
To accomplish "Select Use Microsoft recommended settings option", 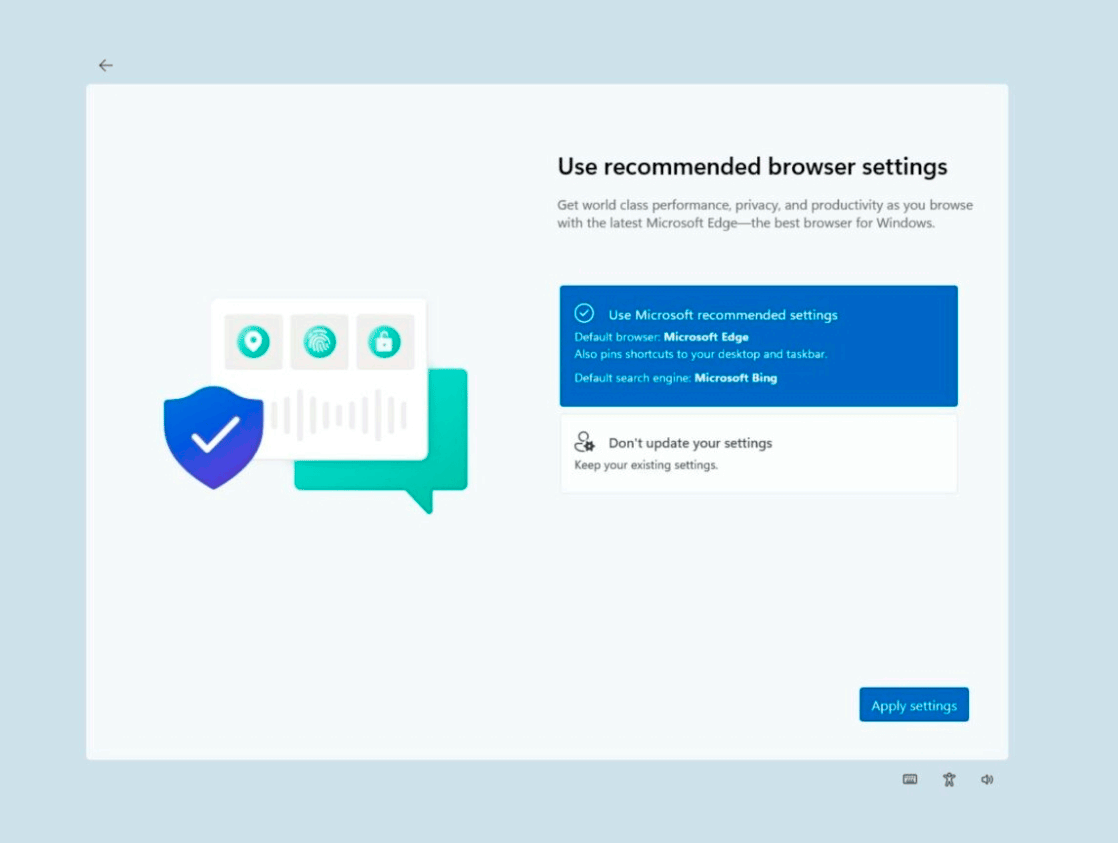I will [x=759, y=346].
